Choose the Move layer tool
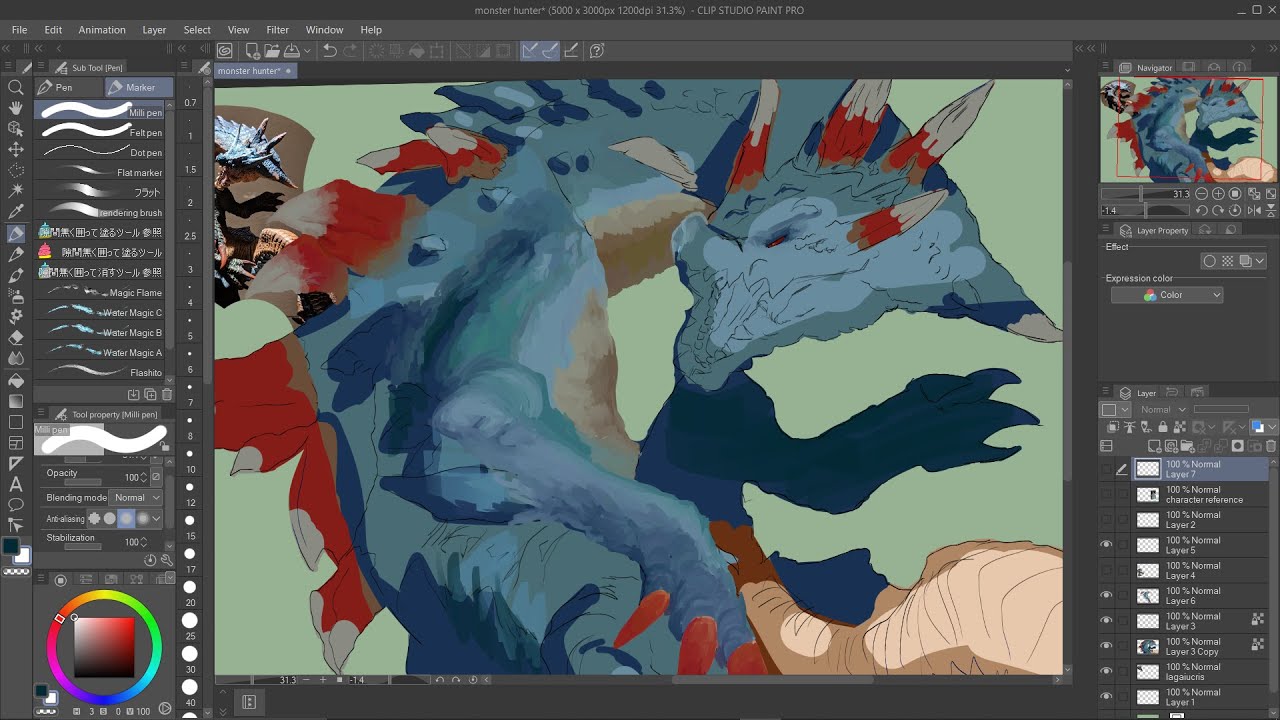1280x720 pixels. 16,149
